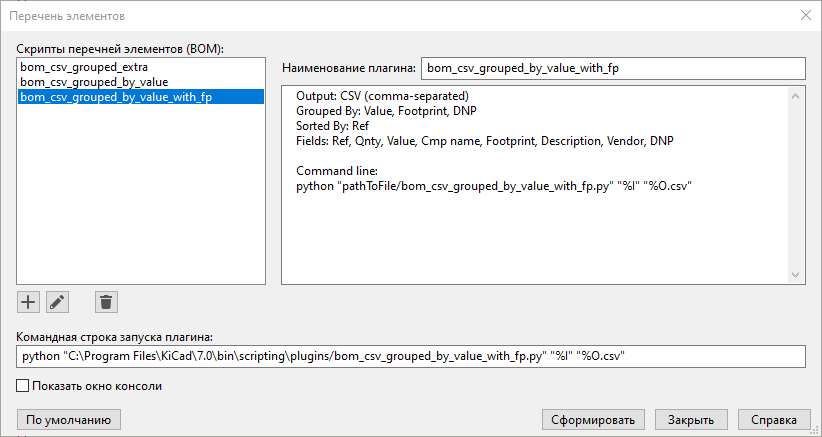Screen dimensions: 822x437
Task: Enable the 'Показать окно консоли' checkbox
Action: [x=24, y=385]
